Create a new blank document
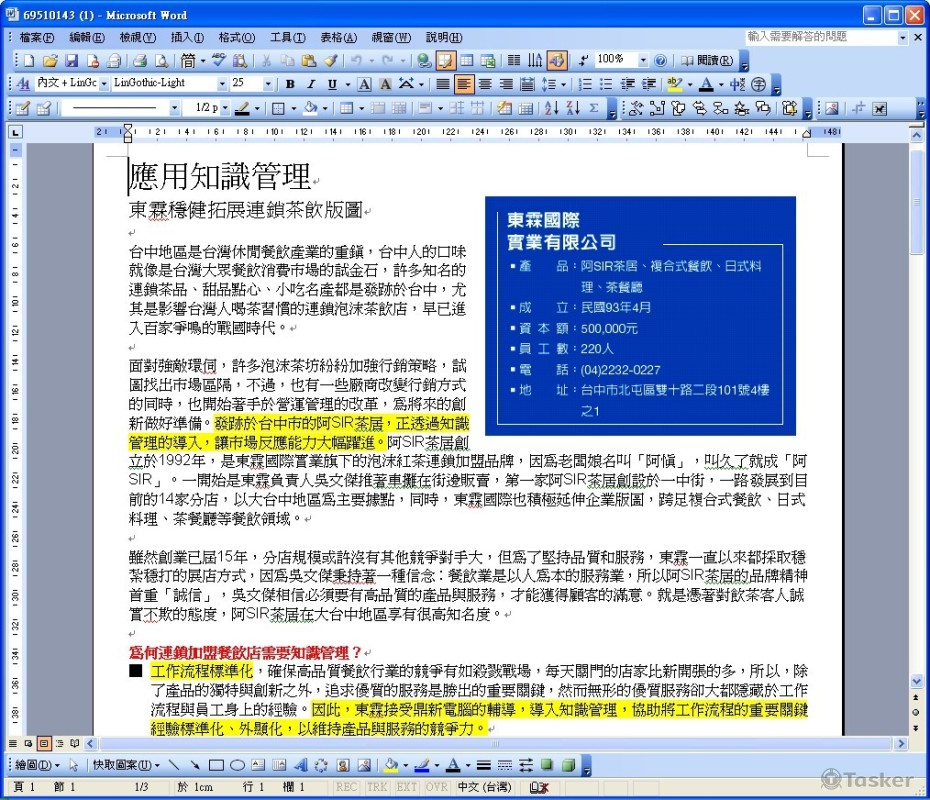The height and width of the screenshot is (800, 930). click(28, 60)
